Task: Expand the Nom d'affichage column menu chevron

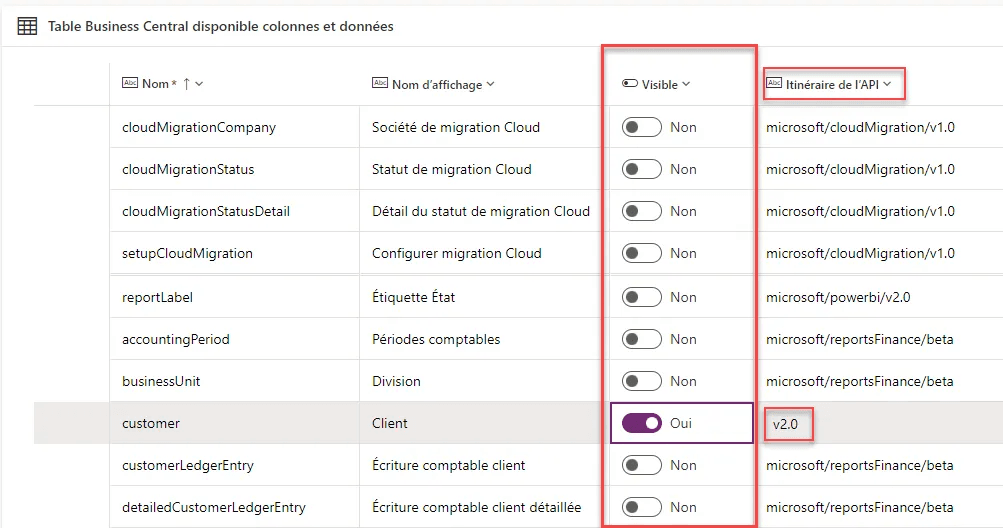Action: click(490, 84)
